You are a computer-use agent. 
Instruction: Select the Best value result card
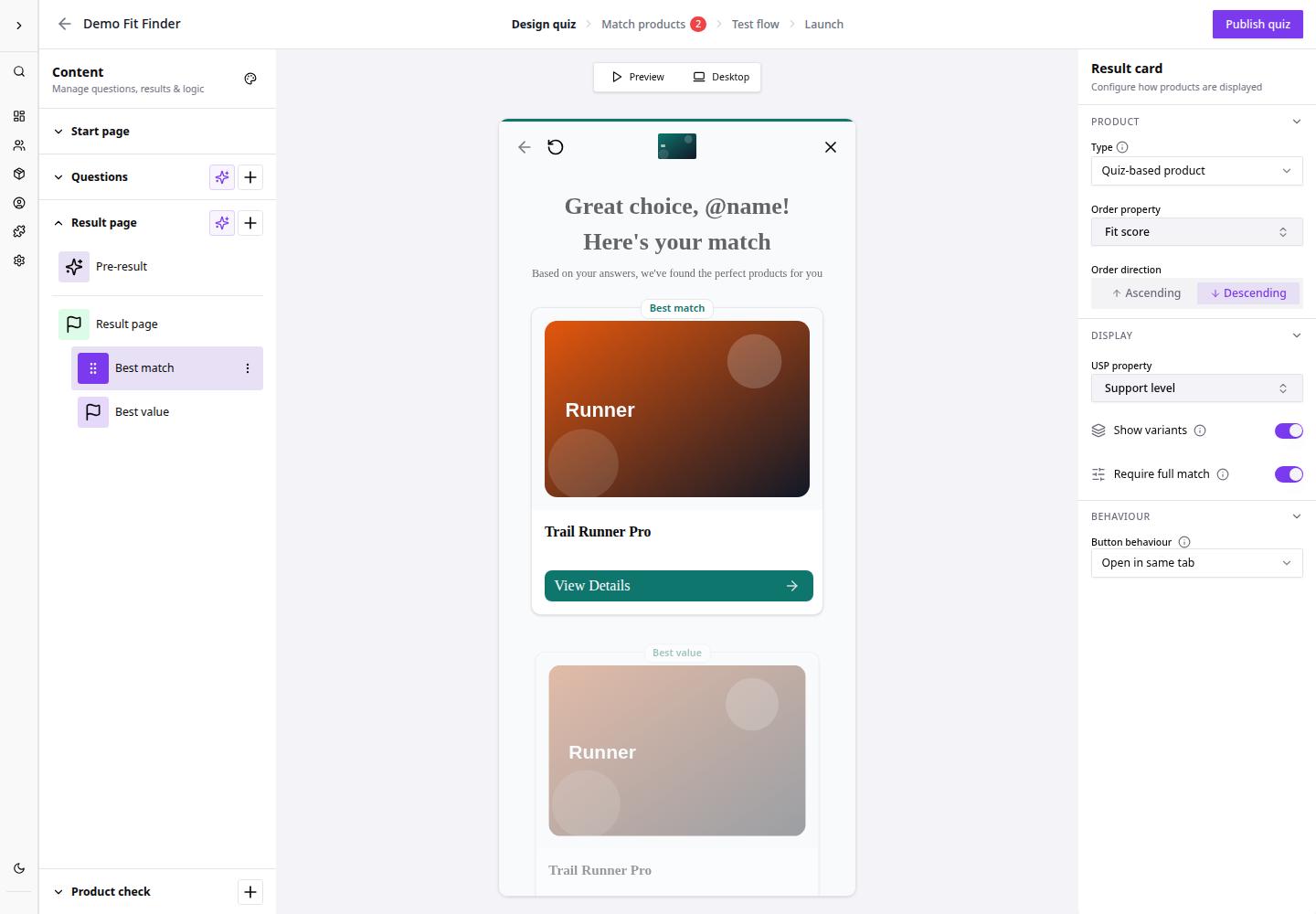[167, 412]
